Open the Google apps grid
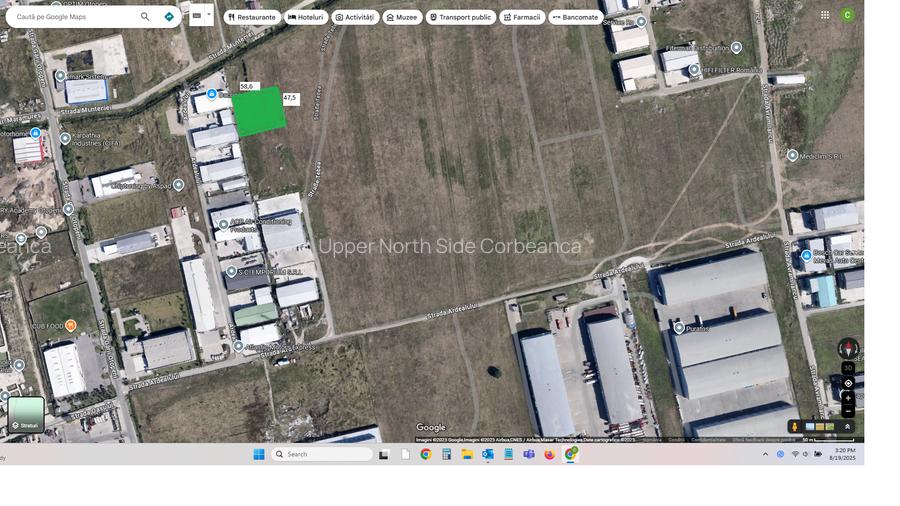 [824, 15]
